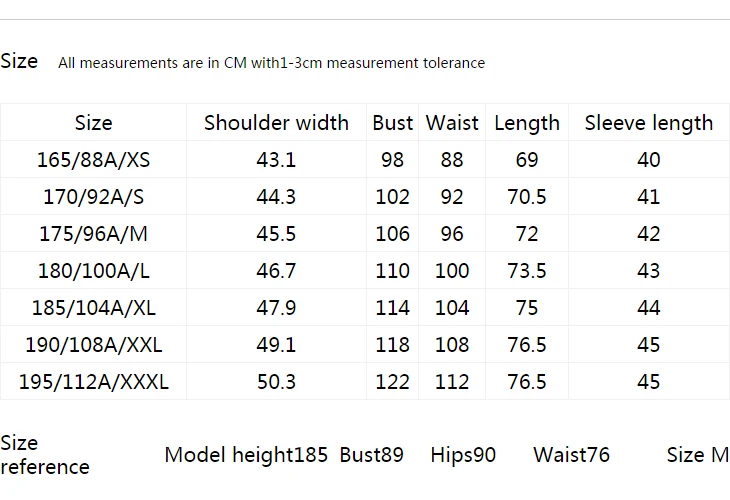The image size is (730, 500).
Task: Click the Sleeve length column header
Action: [x=649, y=123]
